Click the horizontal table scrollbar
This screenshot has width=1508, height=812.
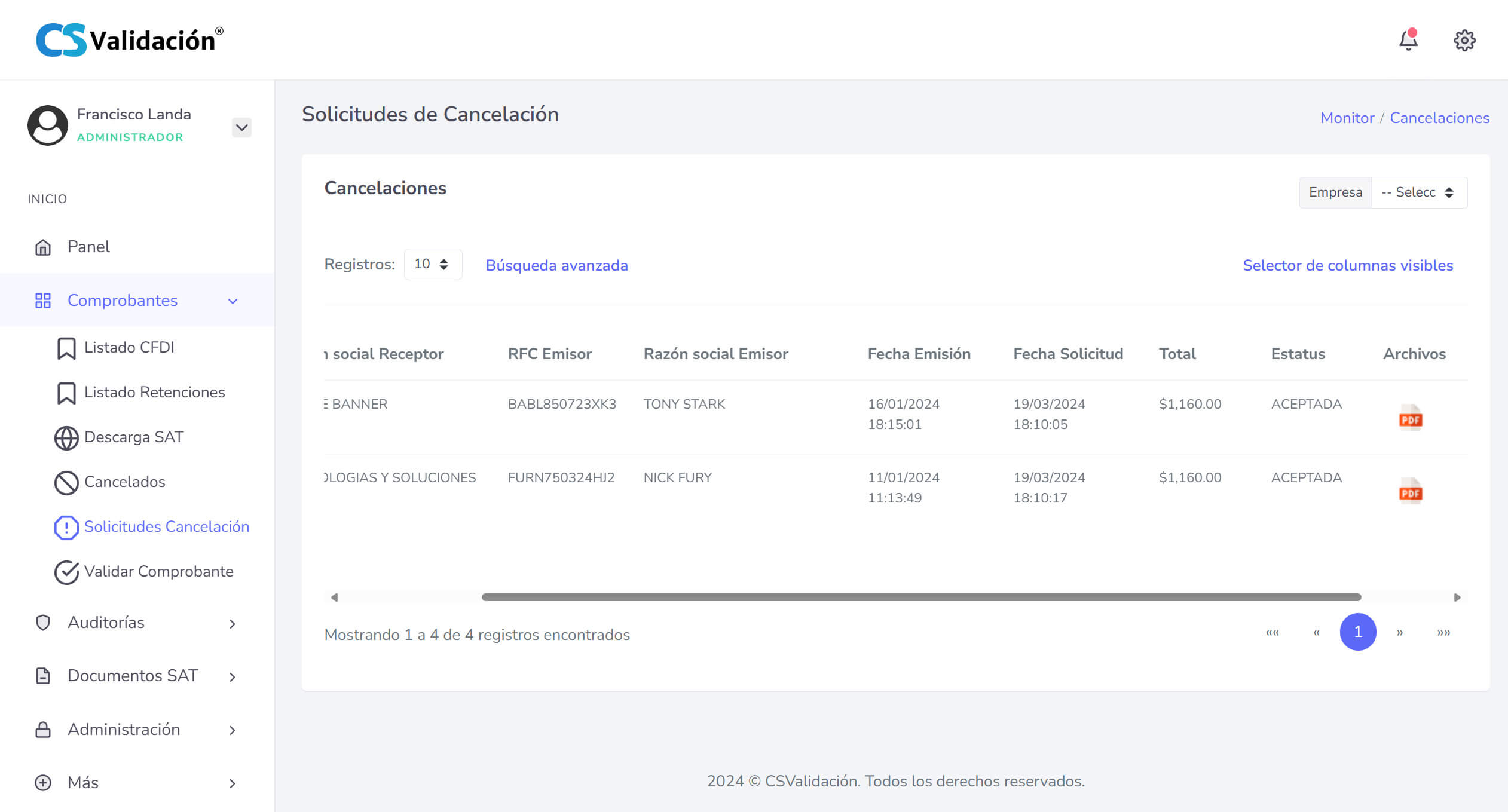(x=920, y=597)
